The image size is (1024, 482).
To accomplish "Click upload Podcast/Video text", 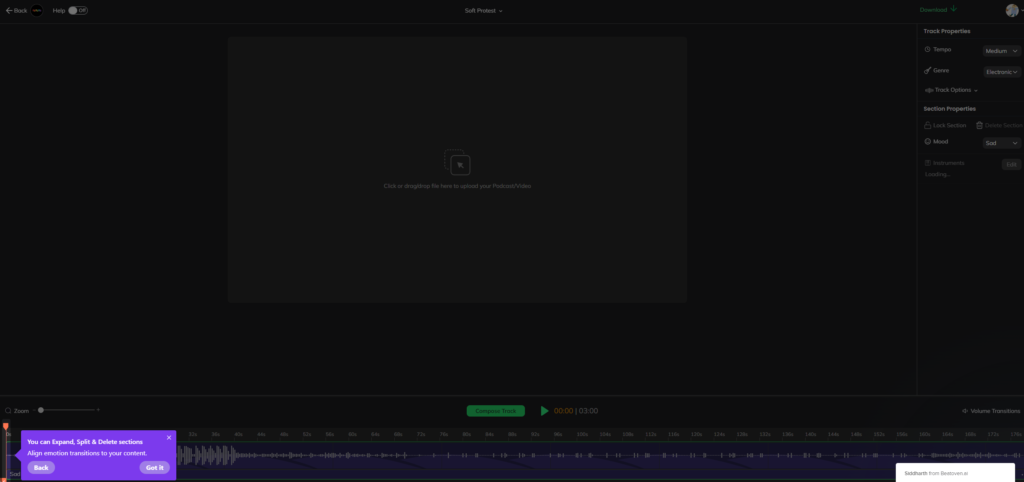I will [x=457, y=186].
